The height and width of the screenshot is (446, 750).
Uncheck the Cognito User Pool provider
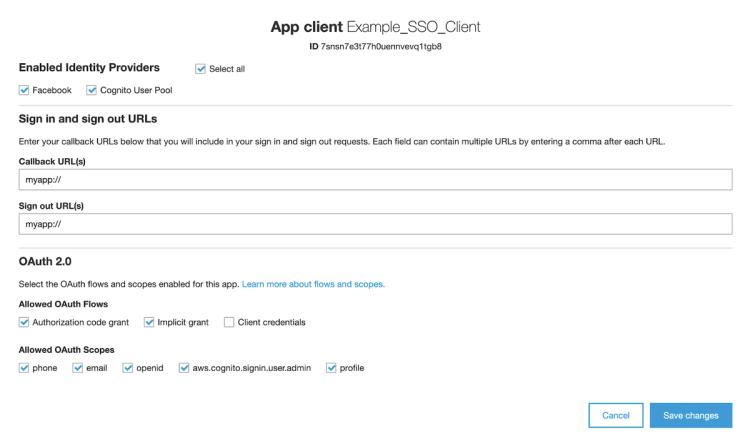coord(91,90)
